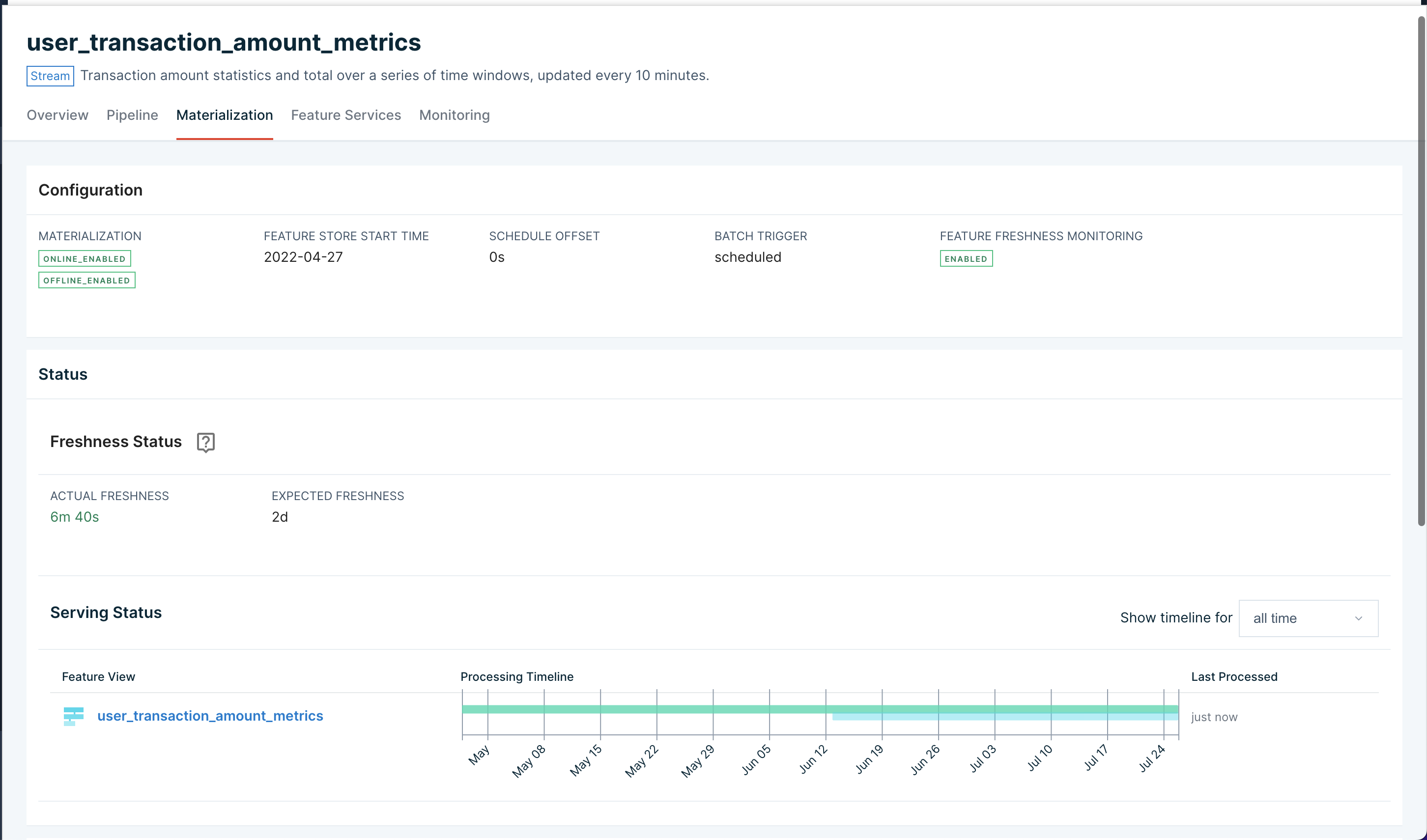Click the Jul 03 timeline tick label
1427x840 pixels.
click(x=982, y=758)
